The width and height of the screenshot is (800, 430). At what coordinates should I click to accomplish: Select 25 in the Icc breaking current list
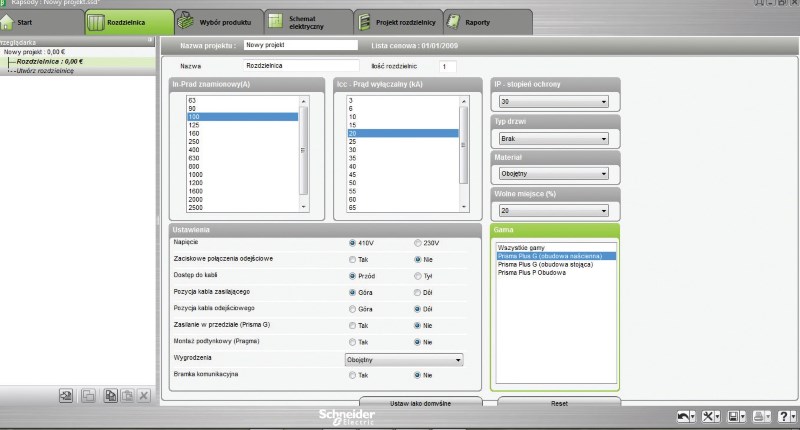click(x=403, y=142)
